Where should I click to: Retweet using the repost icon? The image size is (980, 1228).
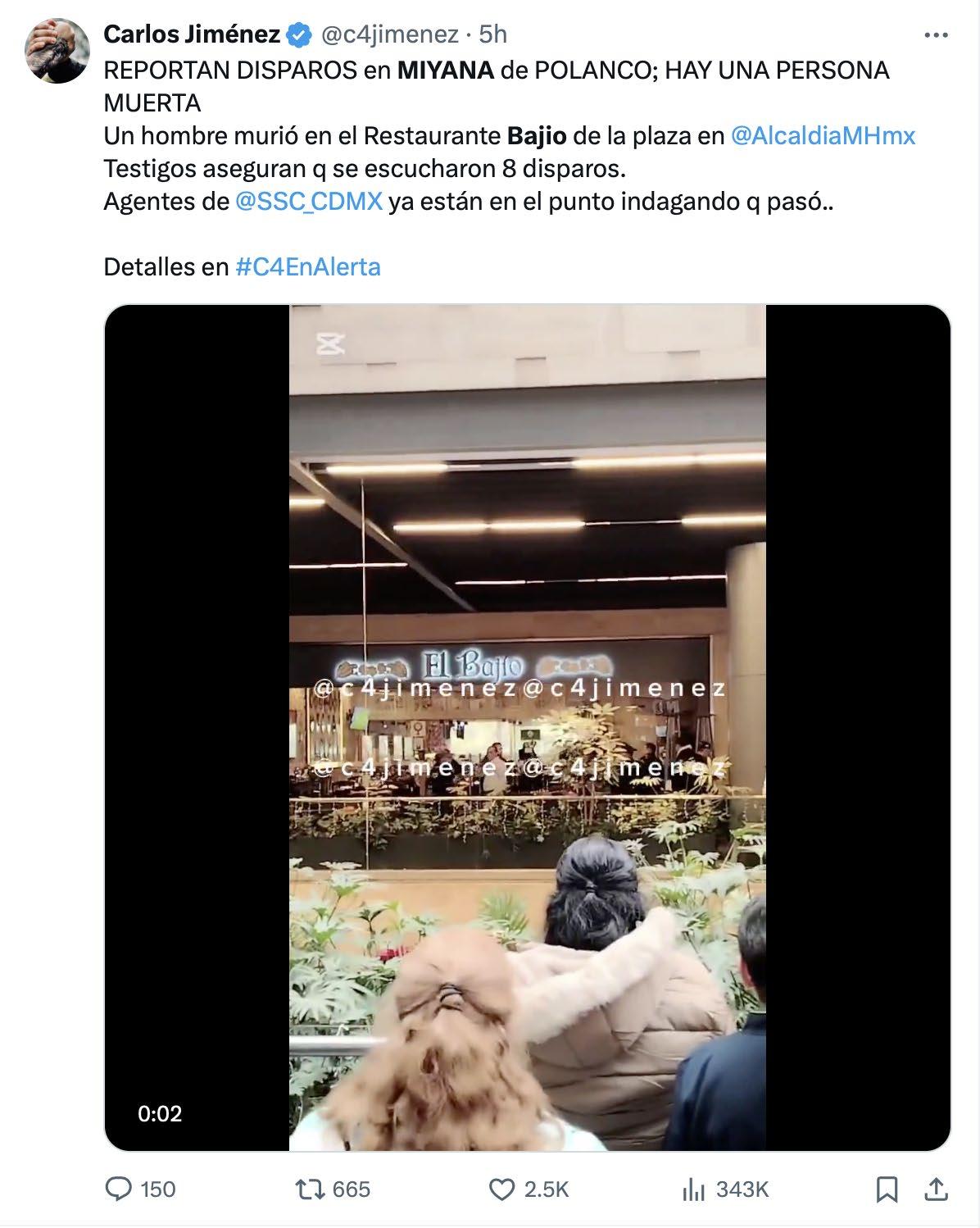(x=308, y=1189)
